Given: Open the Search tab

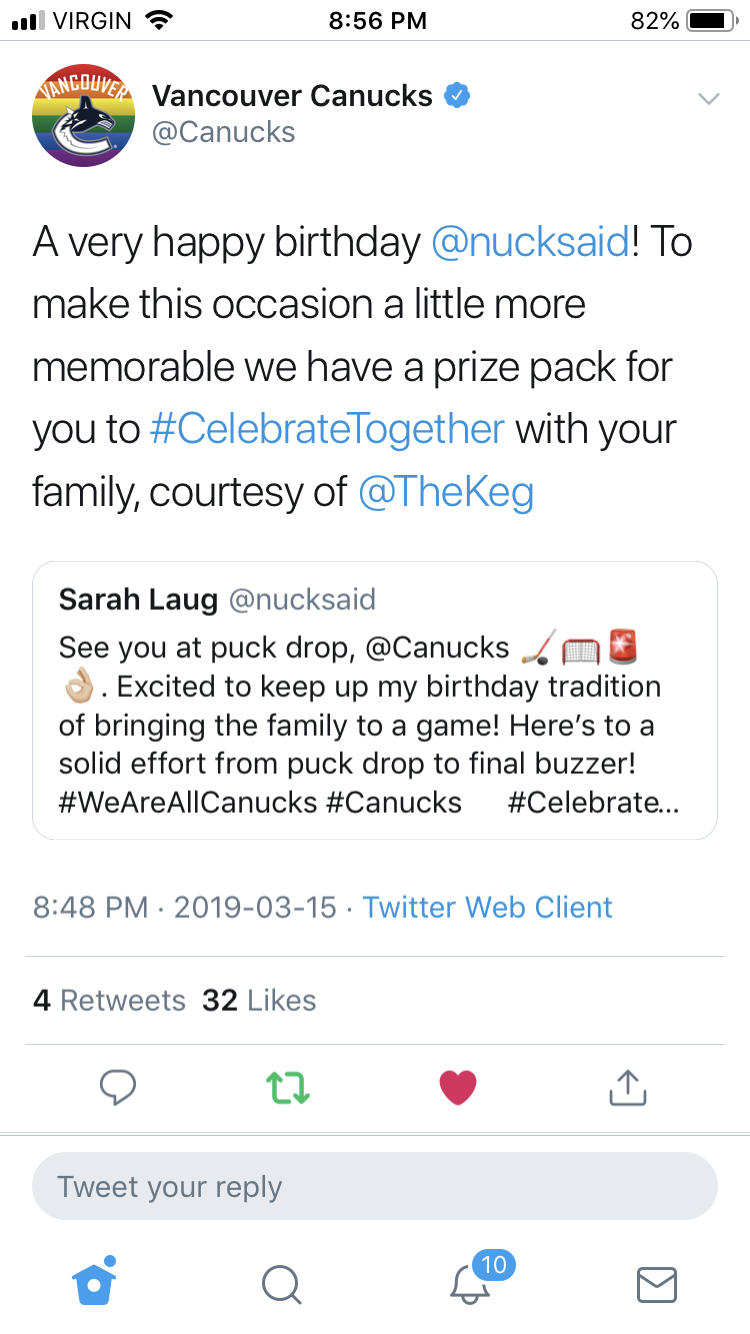Looking at the screenshot, I should pos(281,1284).
